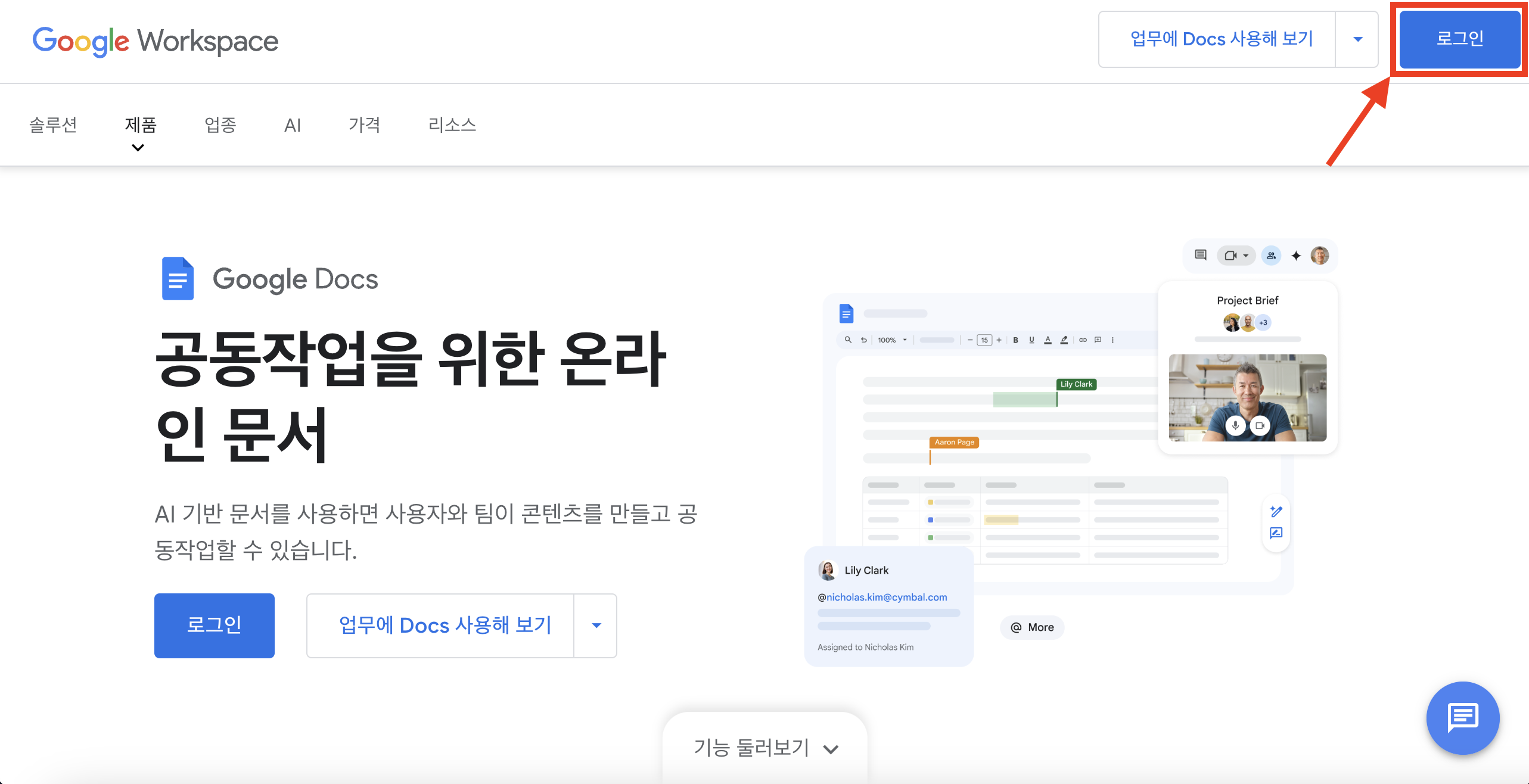Click the Assigned to Nicholas Kim text
The width and height of the screenshot is (1529, 784).
point(865,647)
